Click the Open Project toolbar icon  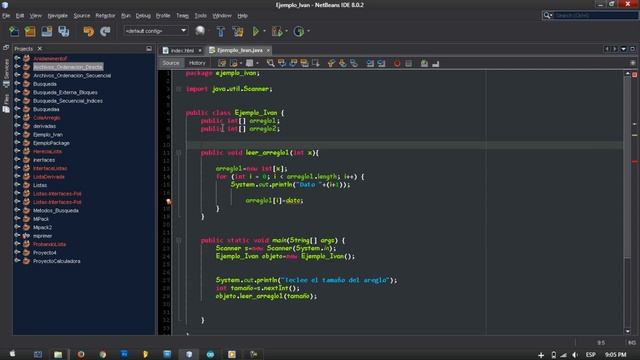(47, 31)
